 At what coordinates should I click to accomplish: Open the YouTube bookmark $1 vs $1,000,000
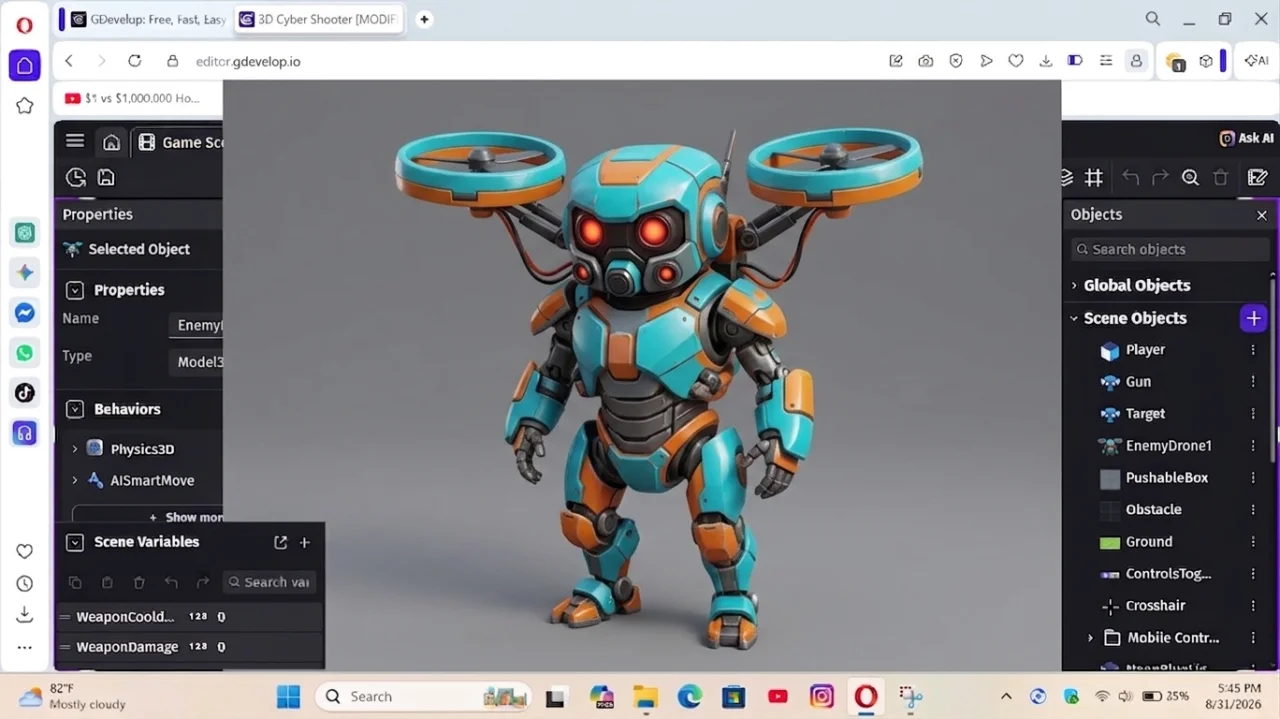click(x=132, y=98)
